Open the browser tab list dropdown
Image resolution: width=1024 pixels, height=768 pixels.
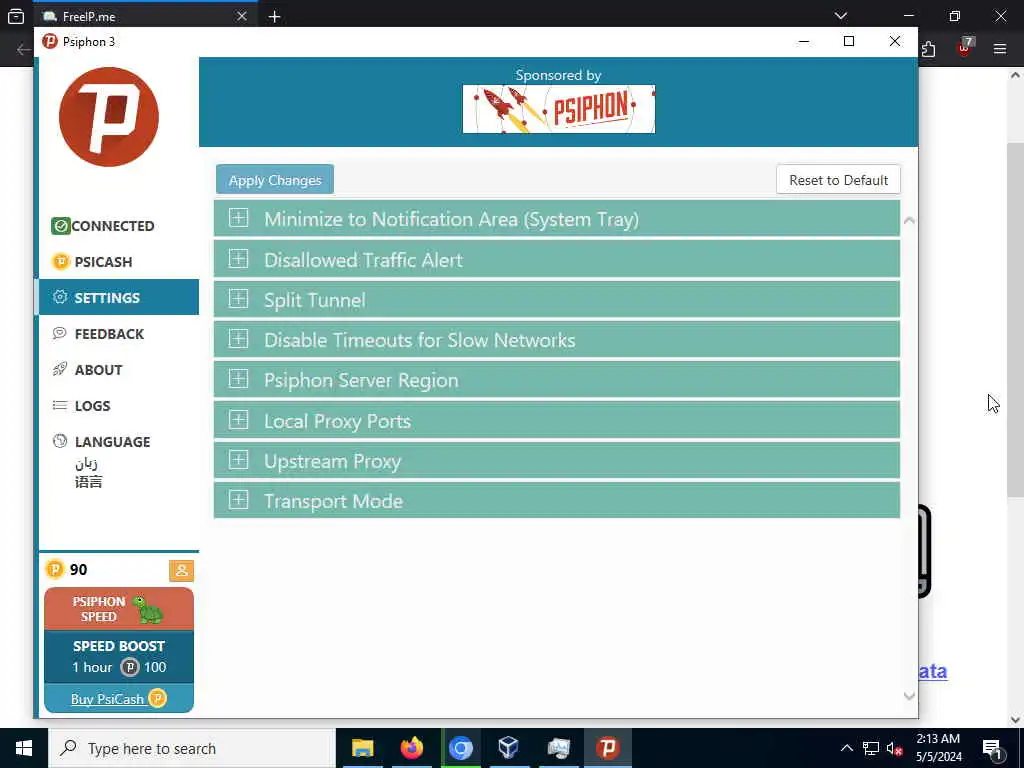(840, 16)
